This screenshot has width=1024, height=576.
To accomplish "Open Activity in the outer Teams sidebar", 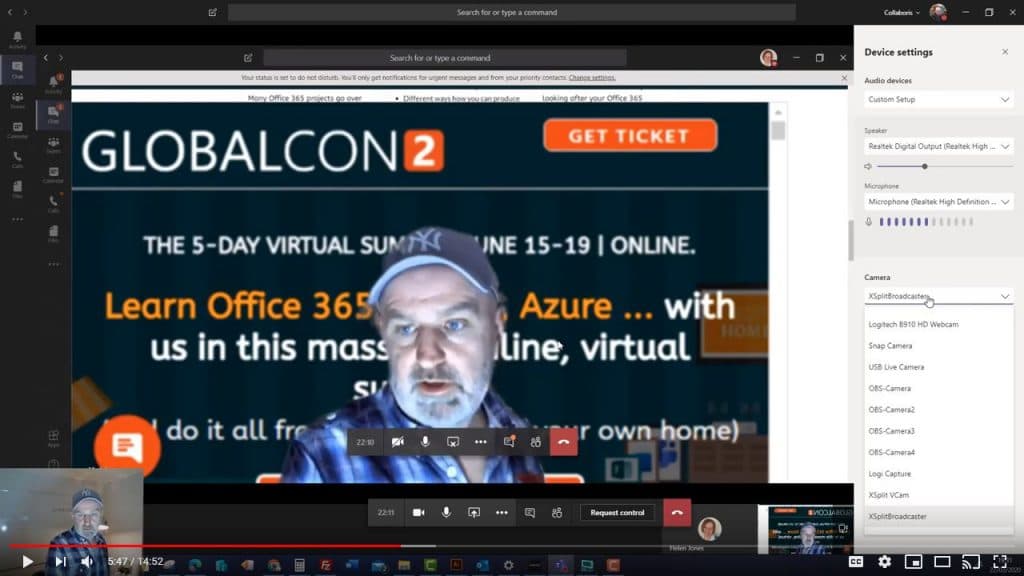I will (x=18, y=39).
